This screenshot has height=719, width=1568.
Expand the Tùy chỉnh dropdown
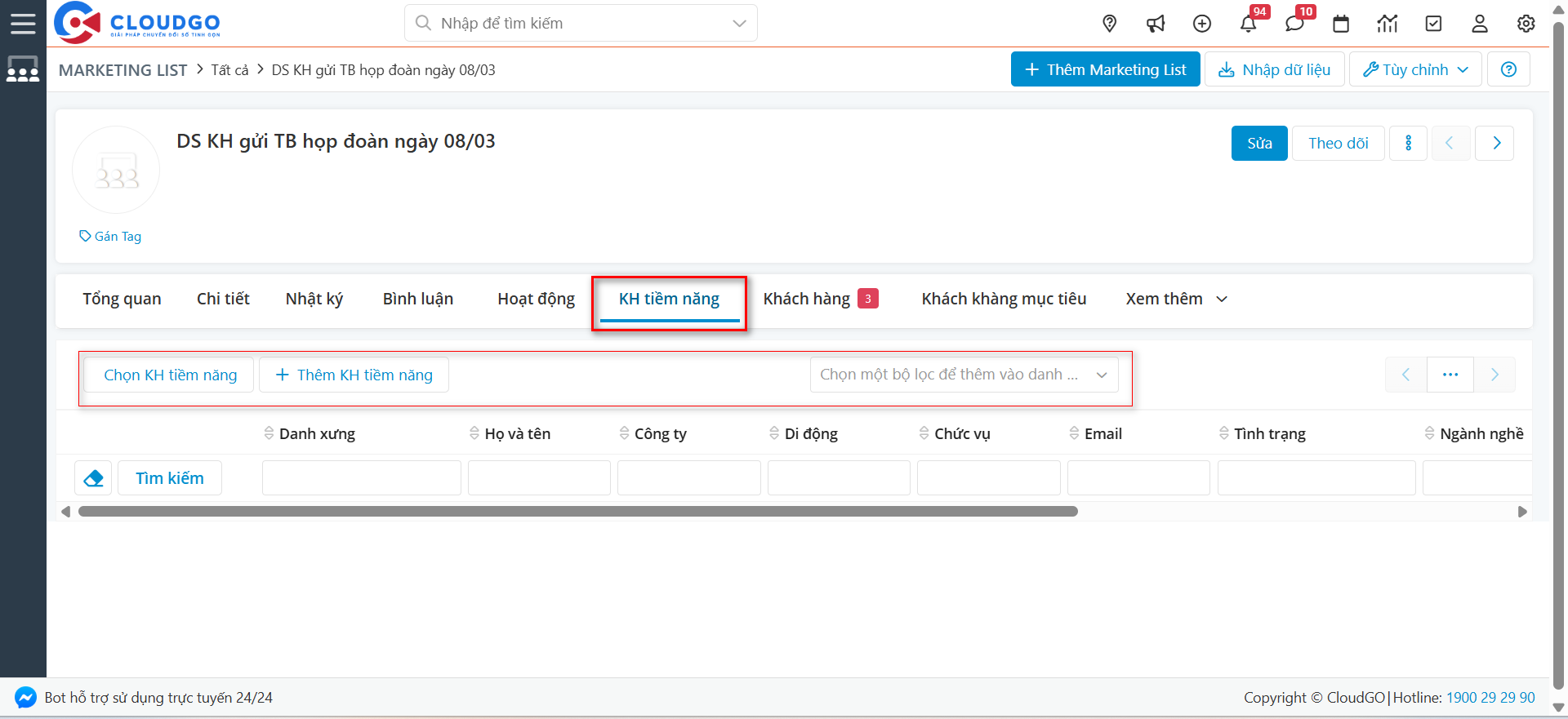tap(1415, 69)
